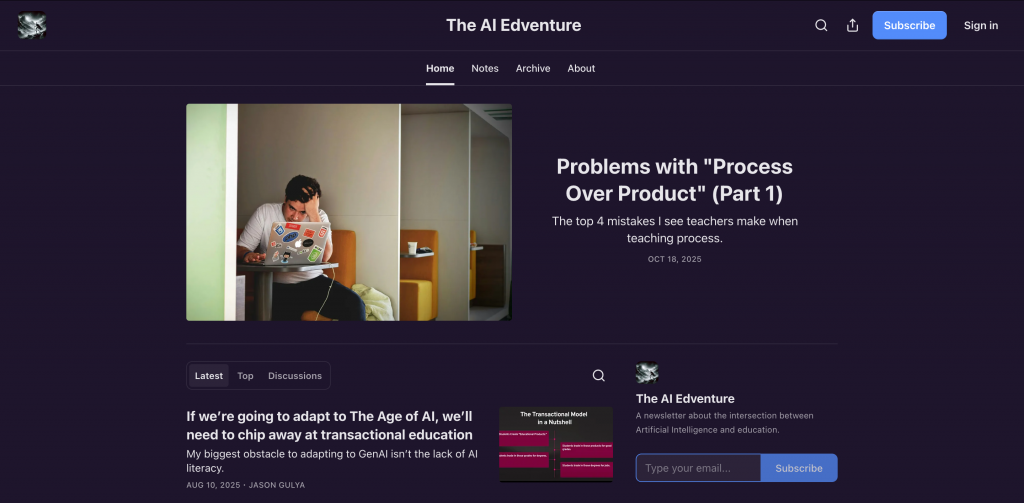
Task: Open 'Problems with Process Over Product' headline
Action: (x=674, y=180)
